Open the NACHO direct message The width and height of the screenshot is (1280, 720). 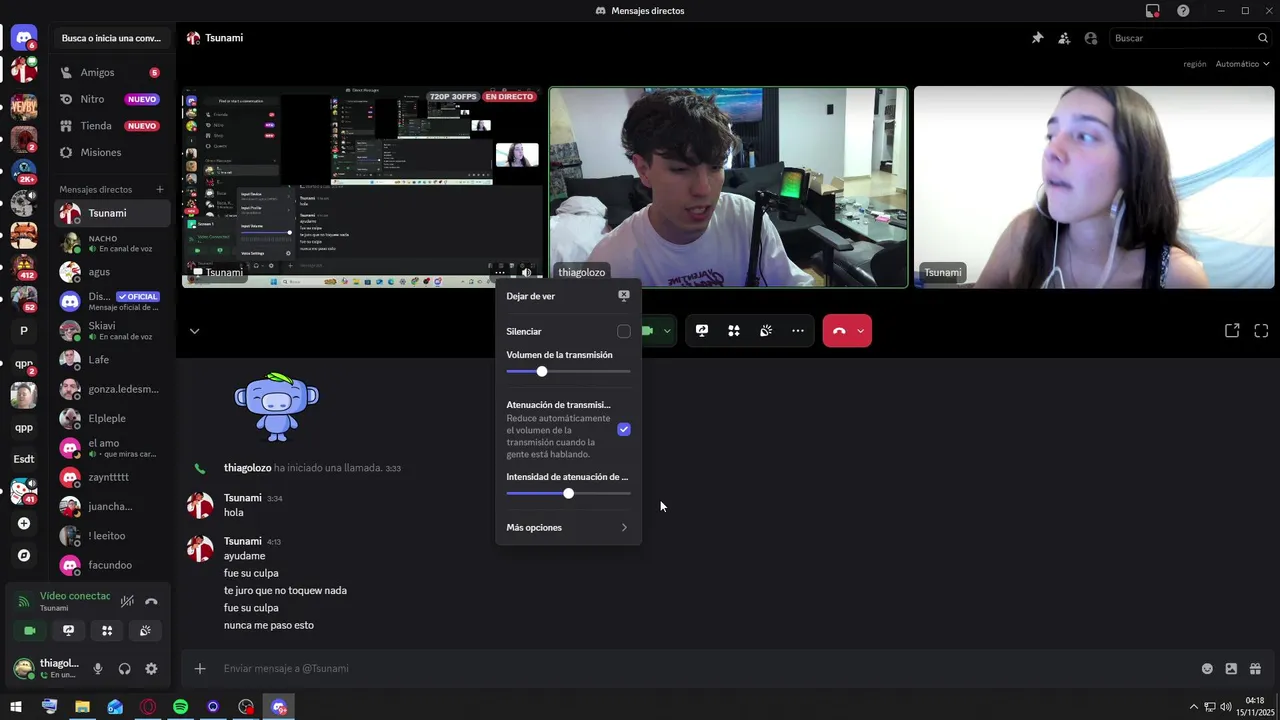[113, 243]
